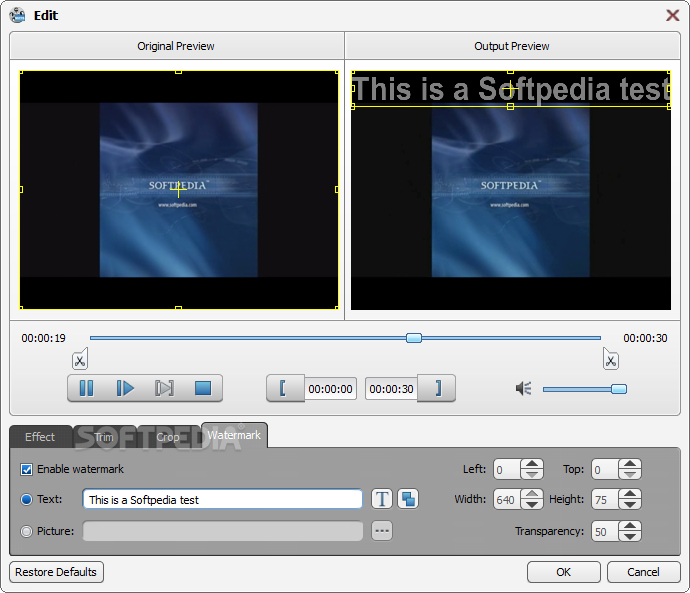Decrease the Transparency value

pos(630,536)
